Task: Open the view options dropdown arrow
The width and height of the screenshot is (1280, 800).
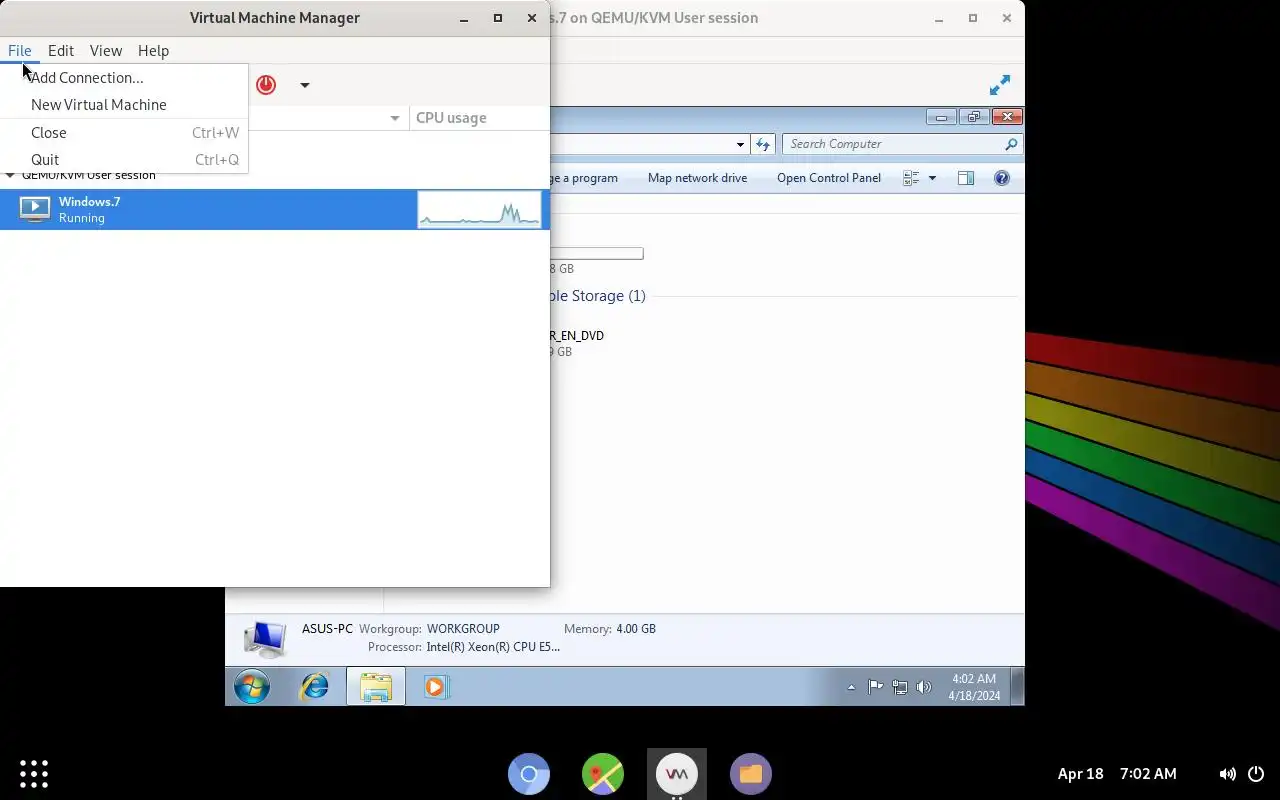Action: coord(932,178)
